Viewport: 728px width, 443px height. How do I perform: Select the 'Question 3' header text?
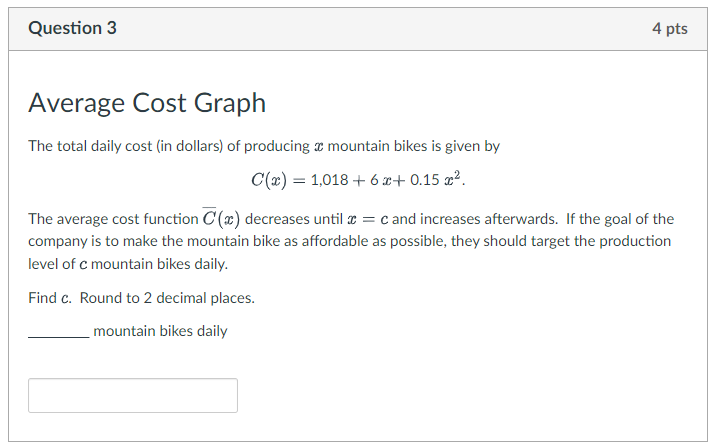pyautogui.click(x=72, y=28)
